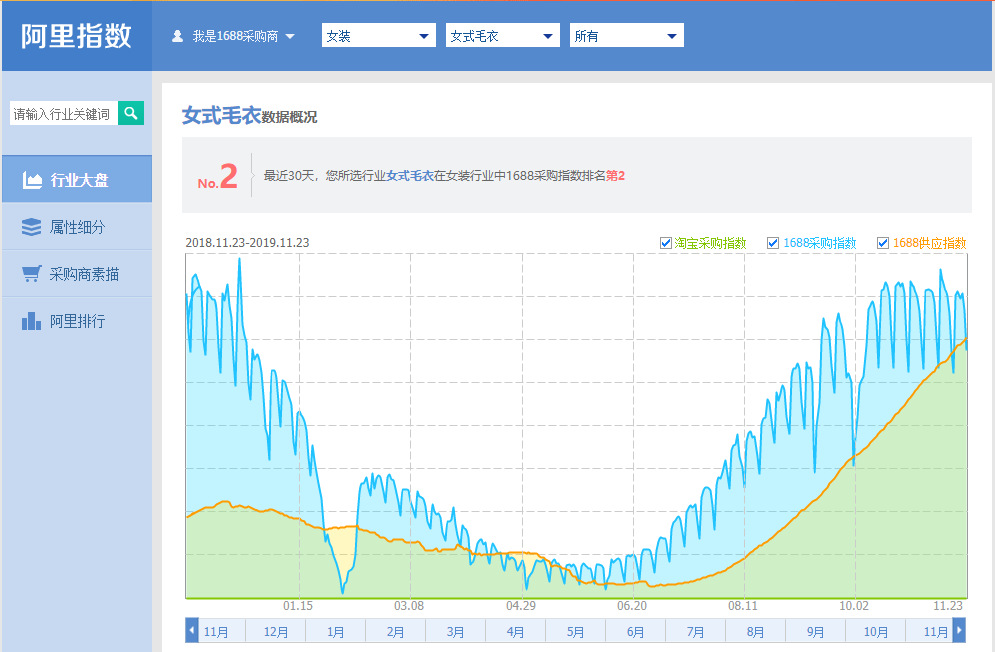The height and width of the screenshot is (652, 995).
Task: Select the 采购商素描 sidebar tab
Action: (x=77, y=274)
